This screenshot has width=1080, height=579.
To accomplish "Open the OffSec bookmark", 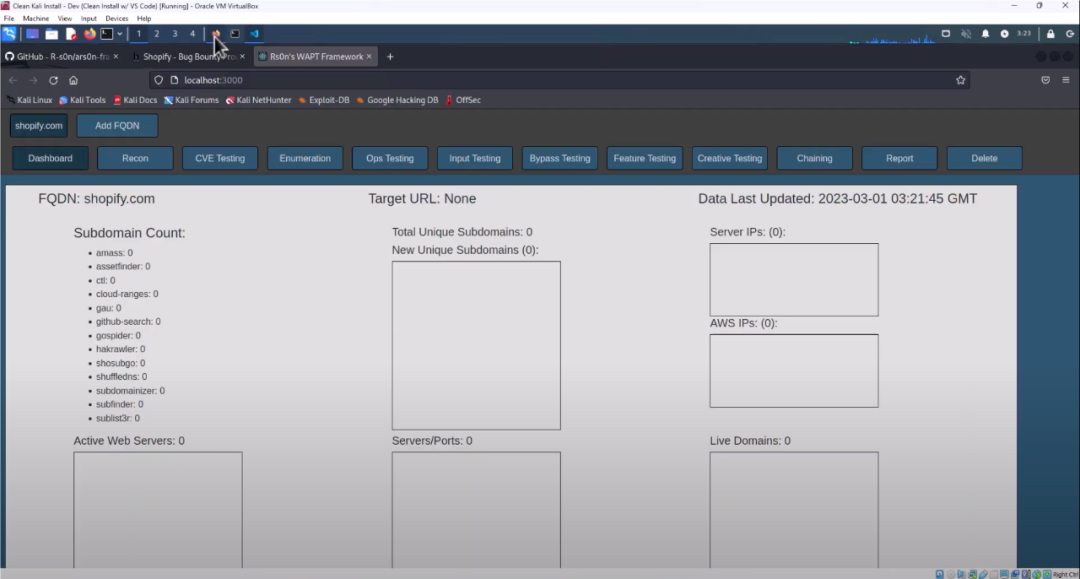I will click(x=463, y=100).
